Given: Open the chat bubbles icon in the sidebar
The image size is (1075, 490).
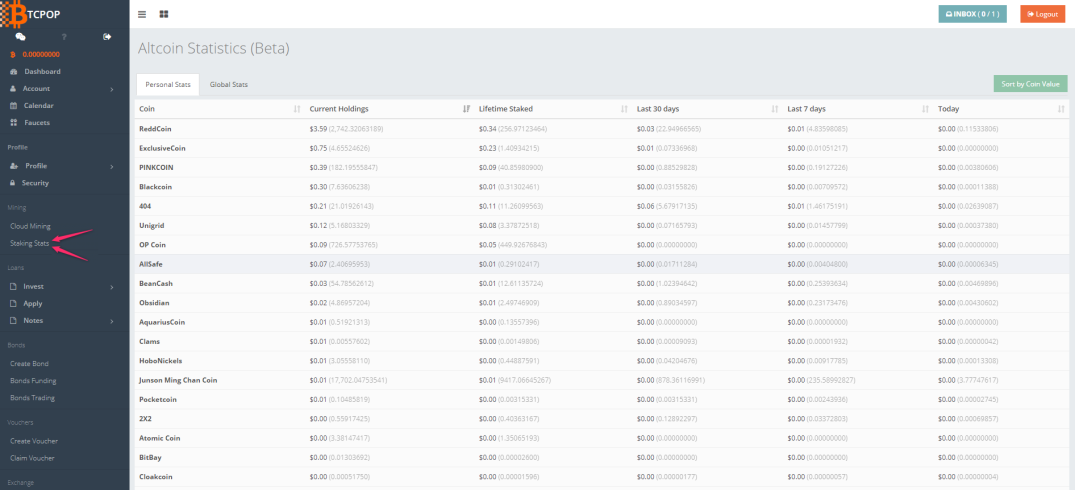Looking at the screenshot, I should (x=21, y=37).
